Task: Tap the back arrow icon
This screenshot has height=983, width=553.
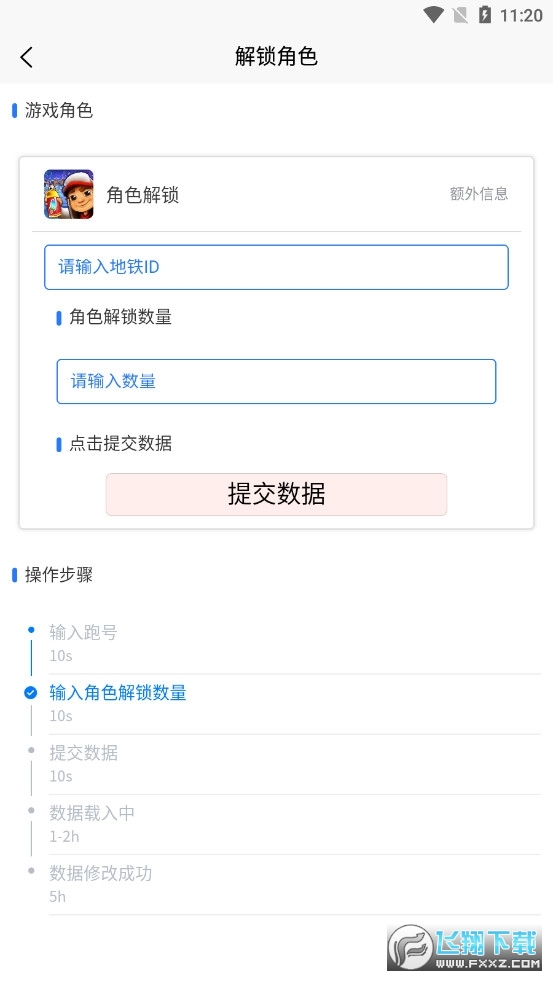Action: click(x=26, y=57)
